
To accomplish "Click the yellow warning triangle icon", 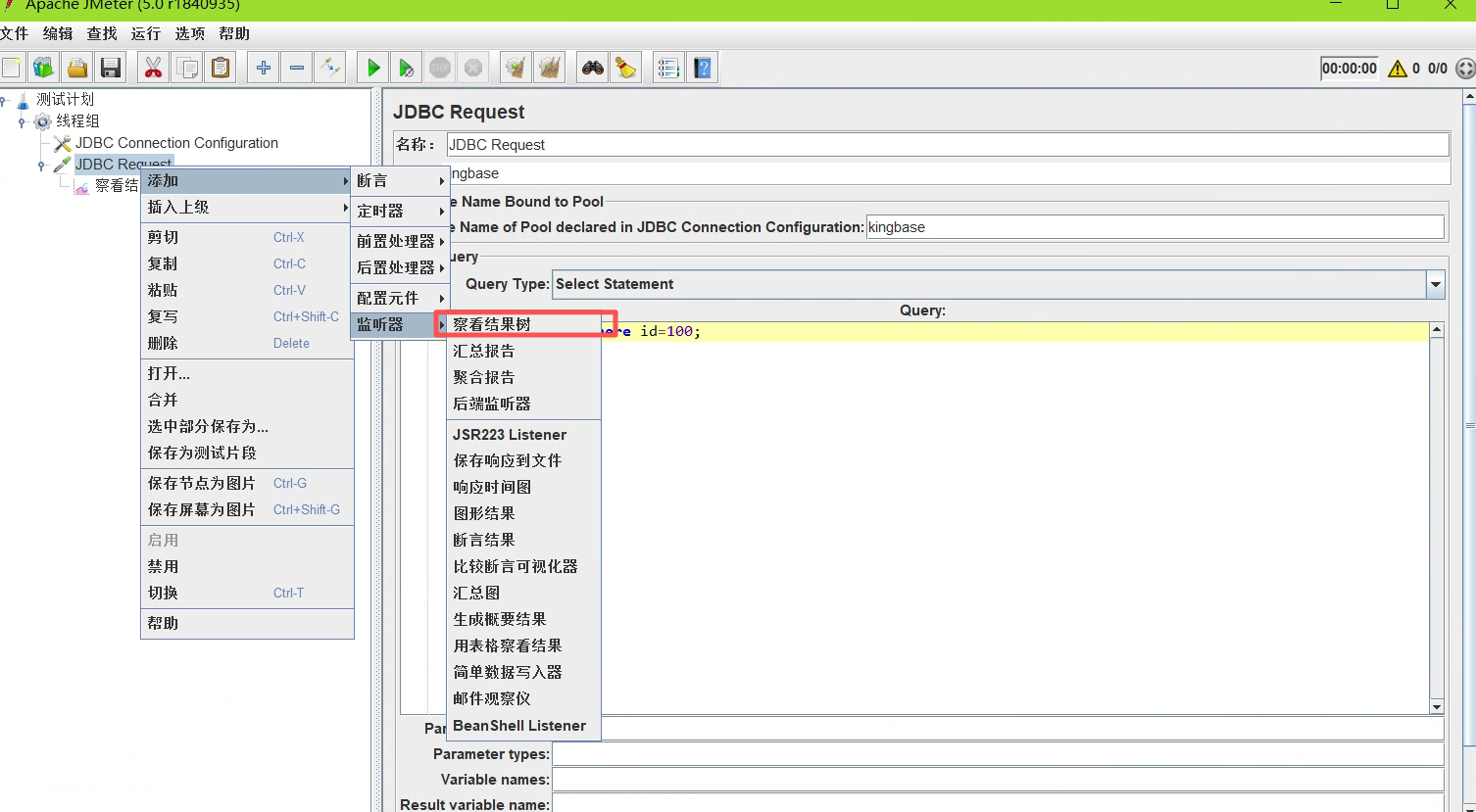I will click(x=1398, y=69).
